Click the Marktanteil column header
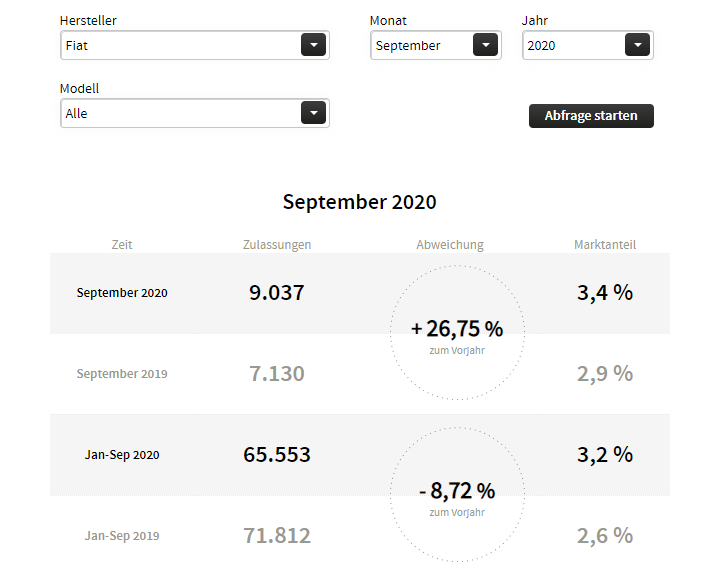This screenshot has width=716, height=575. pos(605,244)
